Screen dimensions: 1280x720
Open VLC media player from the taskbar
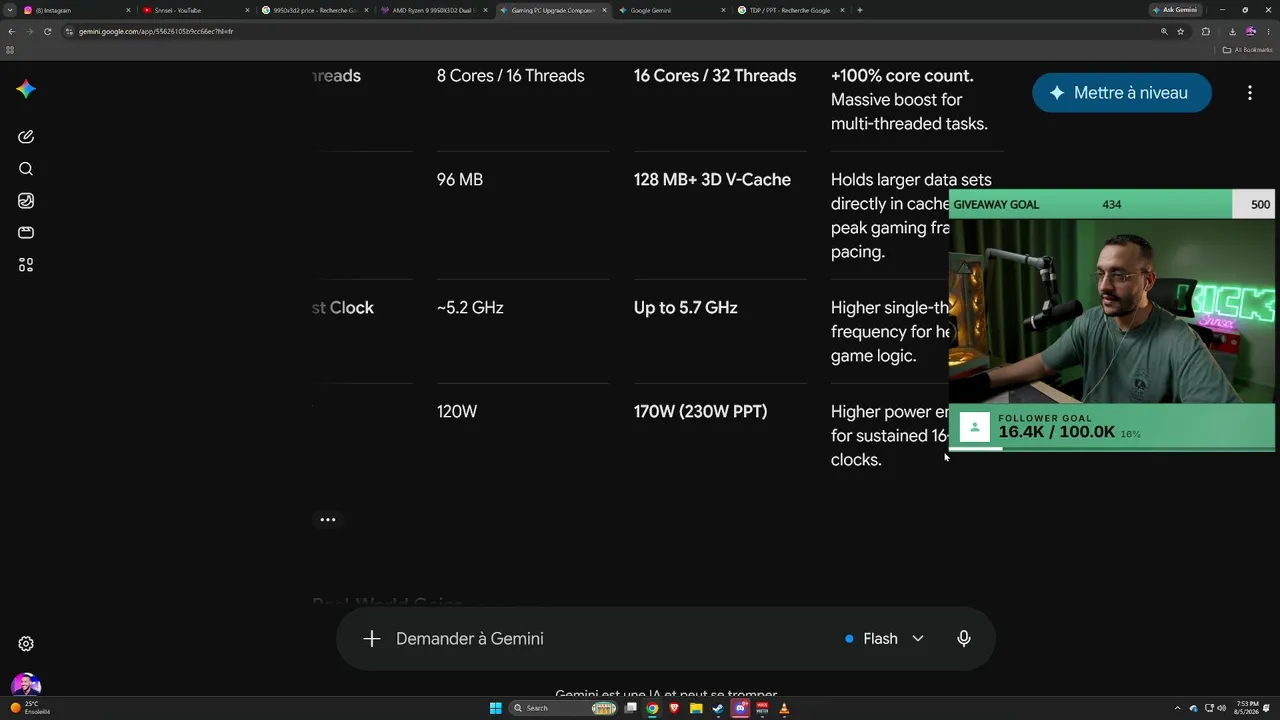point(784,709)
